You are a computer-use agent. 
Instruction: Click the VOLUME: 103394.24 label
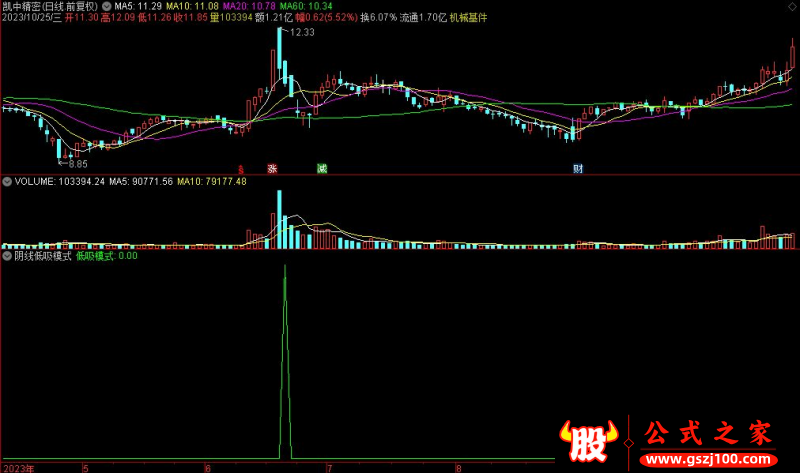click(60, 182)
